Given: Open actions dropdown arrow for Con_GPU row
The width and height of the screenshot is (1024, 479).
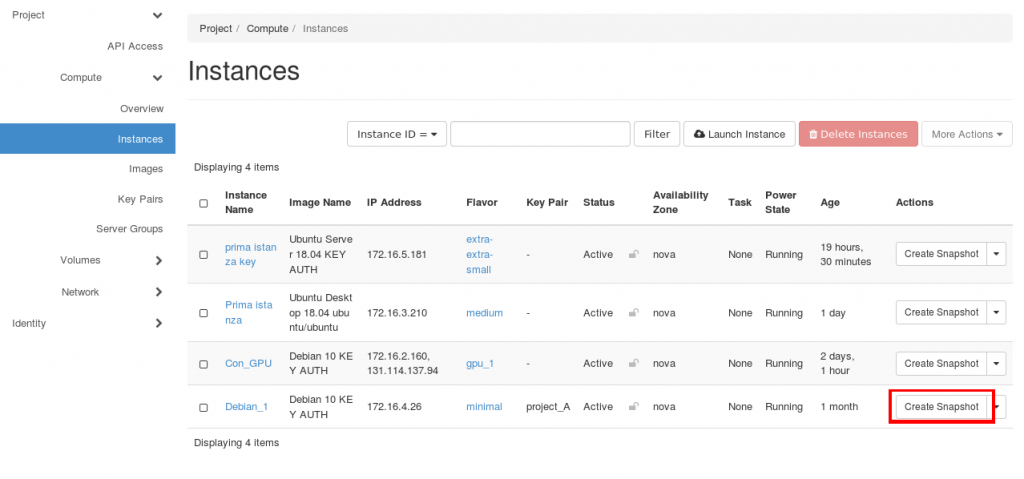Looking at the screenshot, I should [996, 364].
